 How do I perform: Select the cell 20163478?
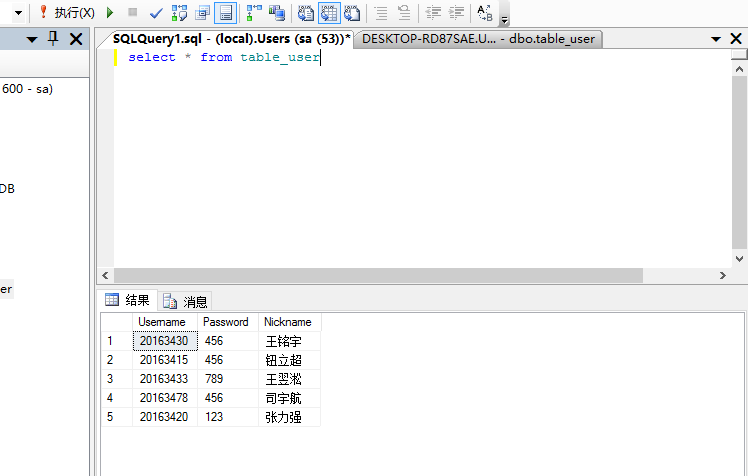tap(165, 398)
